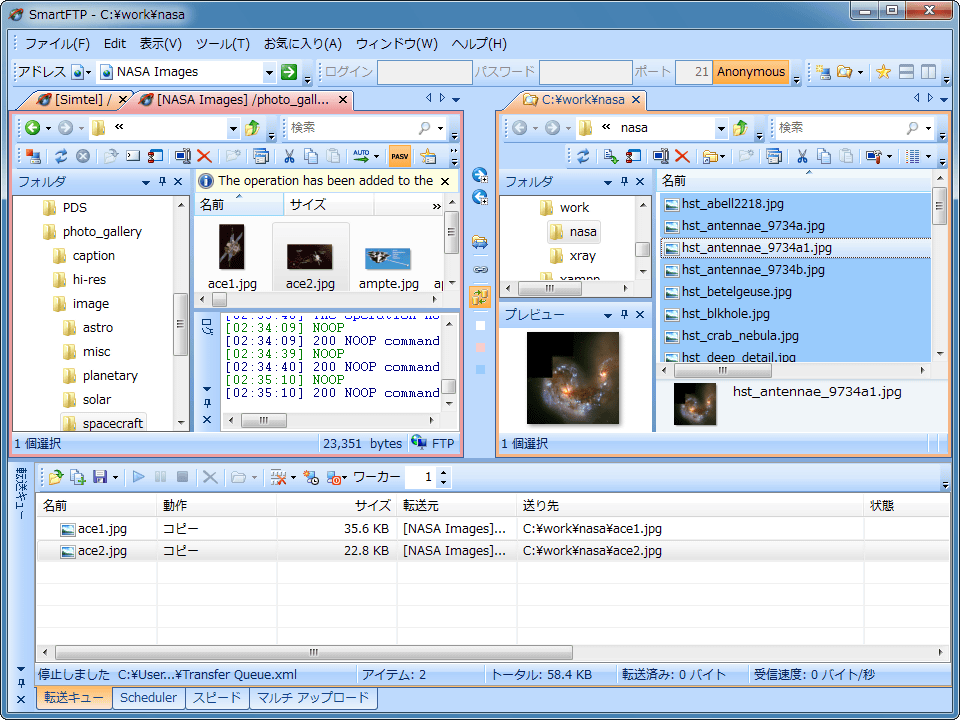This screenshot has width=960, height=720.
Task: Click the scissors cut icon in local toolbar
Action: click(x=801, y=156)
